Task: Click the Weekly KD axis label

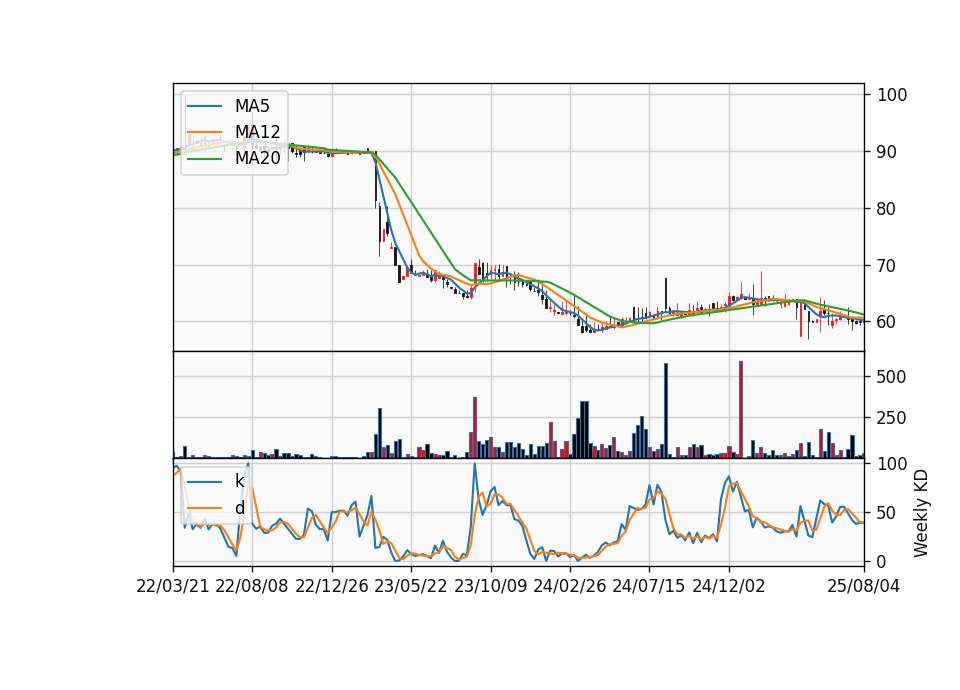Action: 921,513
